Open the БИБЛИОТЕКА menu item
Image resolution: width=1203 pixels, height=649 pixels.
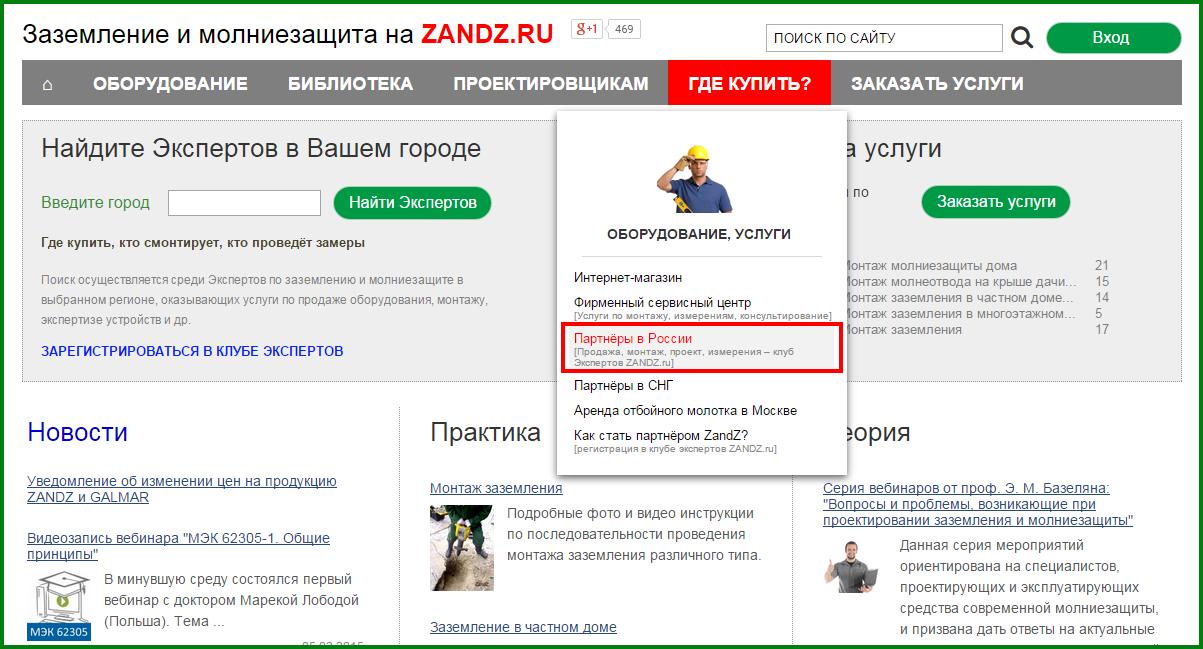pyautogui.click(x=350, y=84)
